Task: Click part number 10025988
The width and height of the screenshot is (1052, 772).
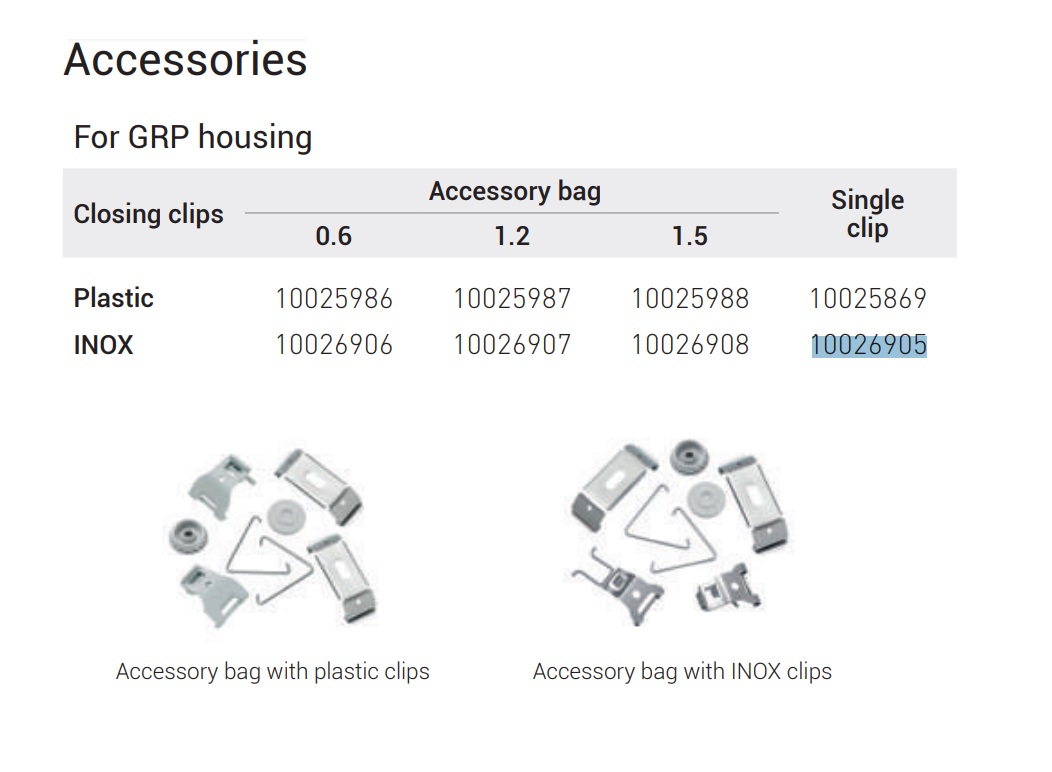Action: [x=690, y=298]
